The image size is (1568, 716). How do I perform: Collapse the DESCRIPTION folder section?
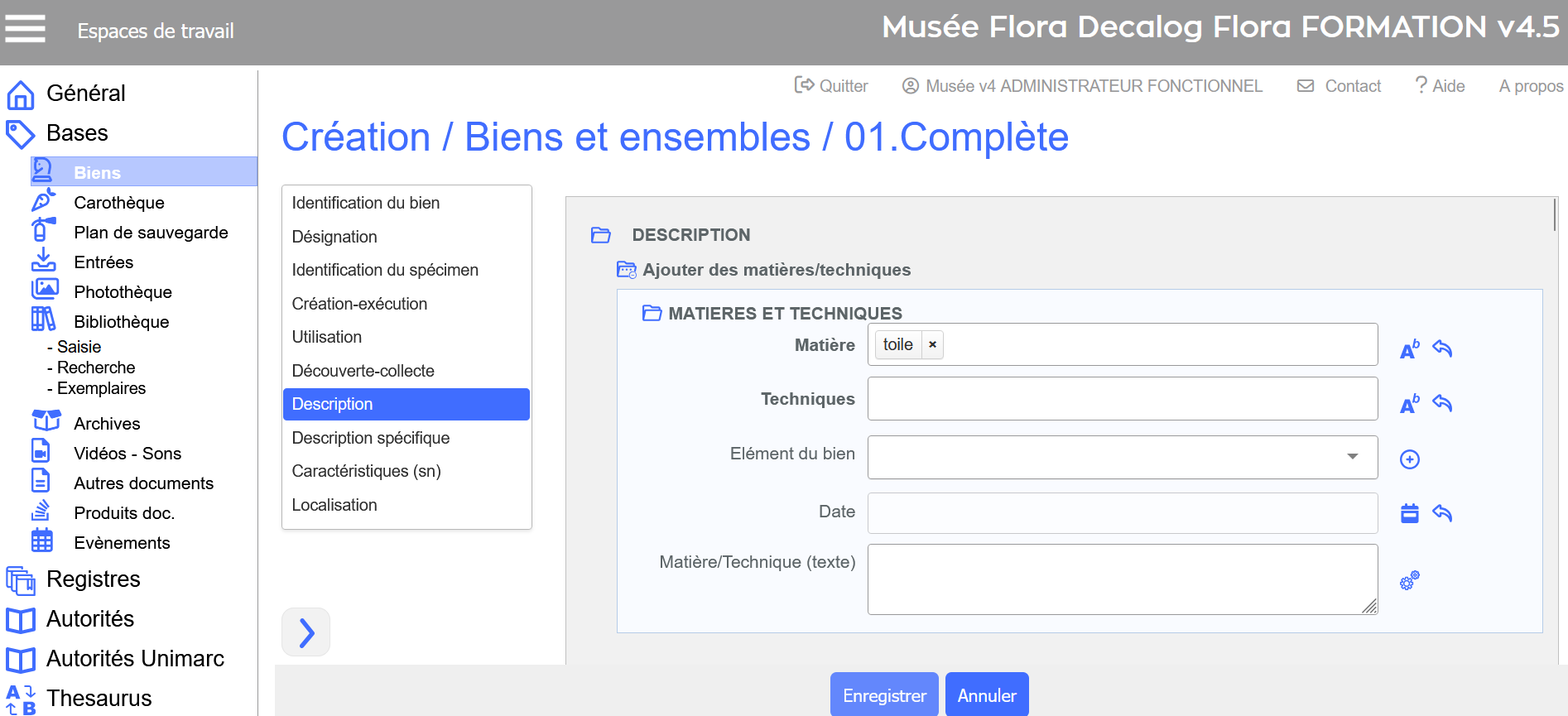(600, 235)
